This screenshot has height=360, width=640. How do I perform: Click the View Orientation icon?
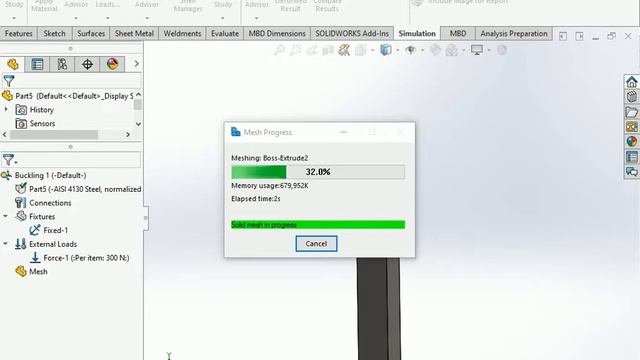(x=360, y=50)
